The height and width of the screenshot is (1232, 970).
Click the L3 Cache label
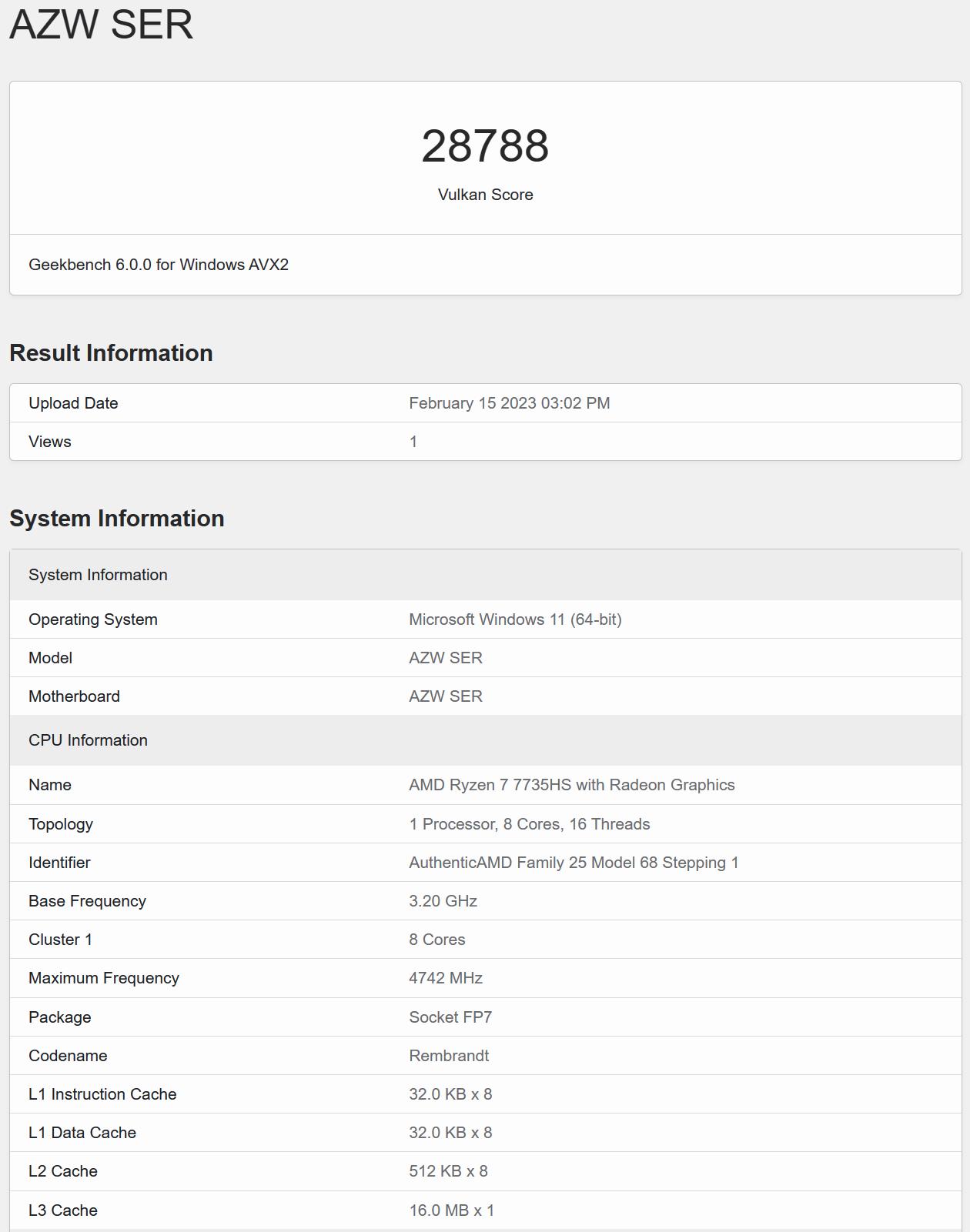pyautogui.click(x=63, y=1210)
